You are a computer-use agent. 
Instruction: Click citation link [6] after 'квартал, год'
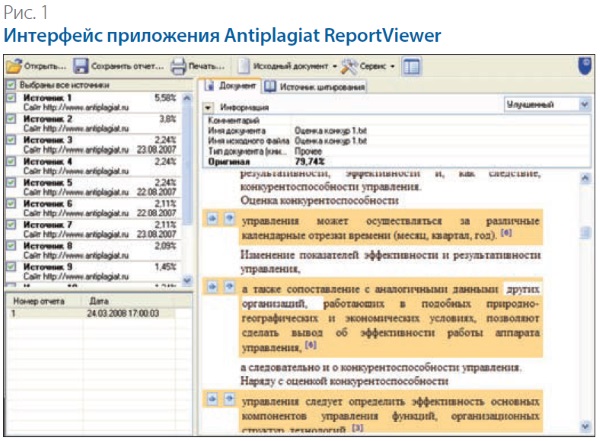[x=507, y=233]
